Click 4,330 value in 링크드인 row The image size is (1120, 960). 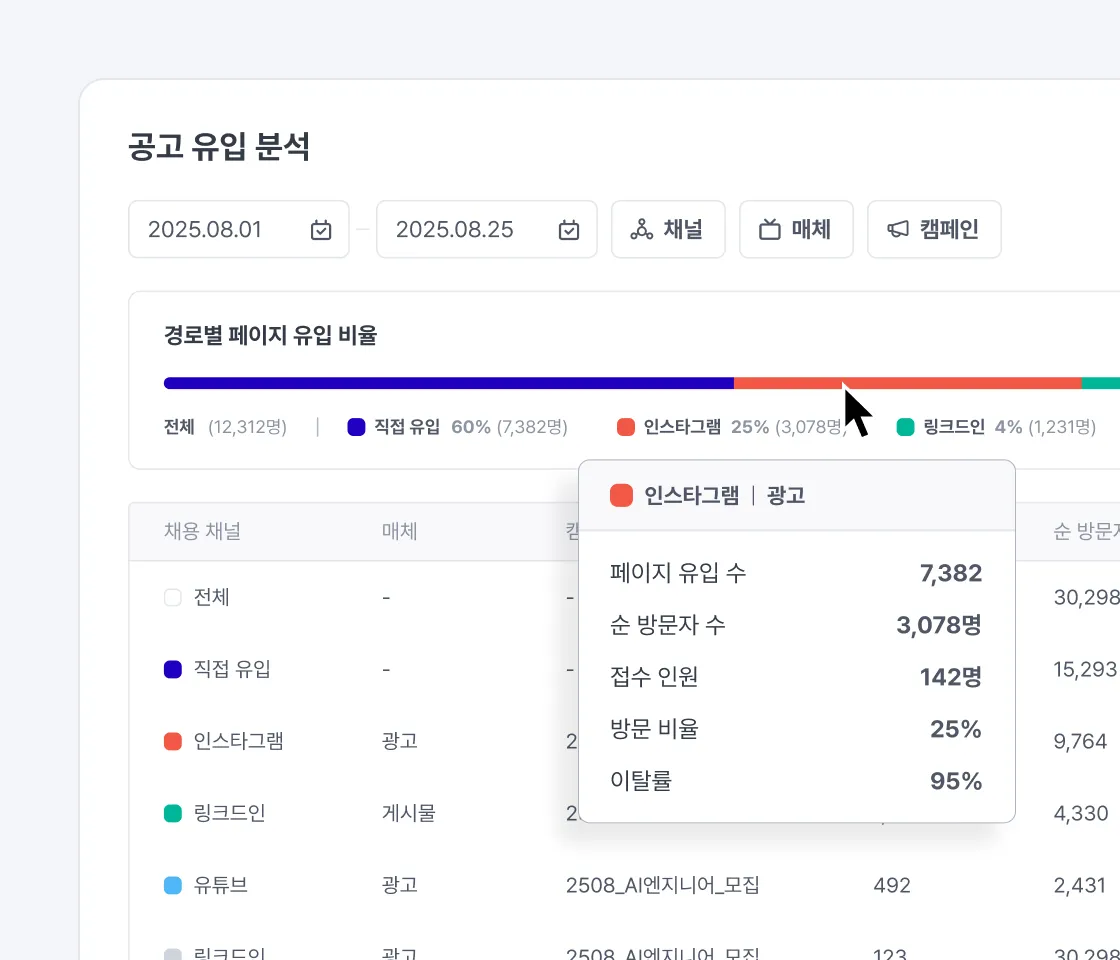(1081, 814)
